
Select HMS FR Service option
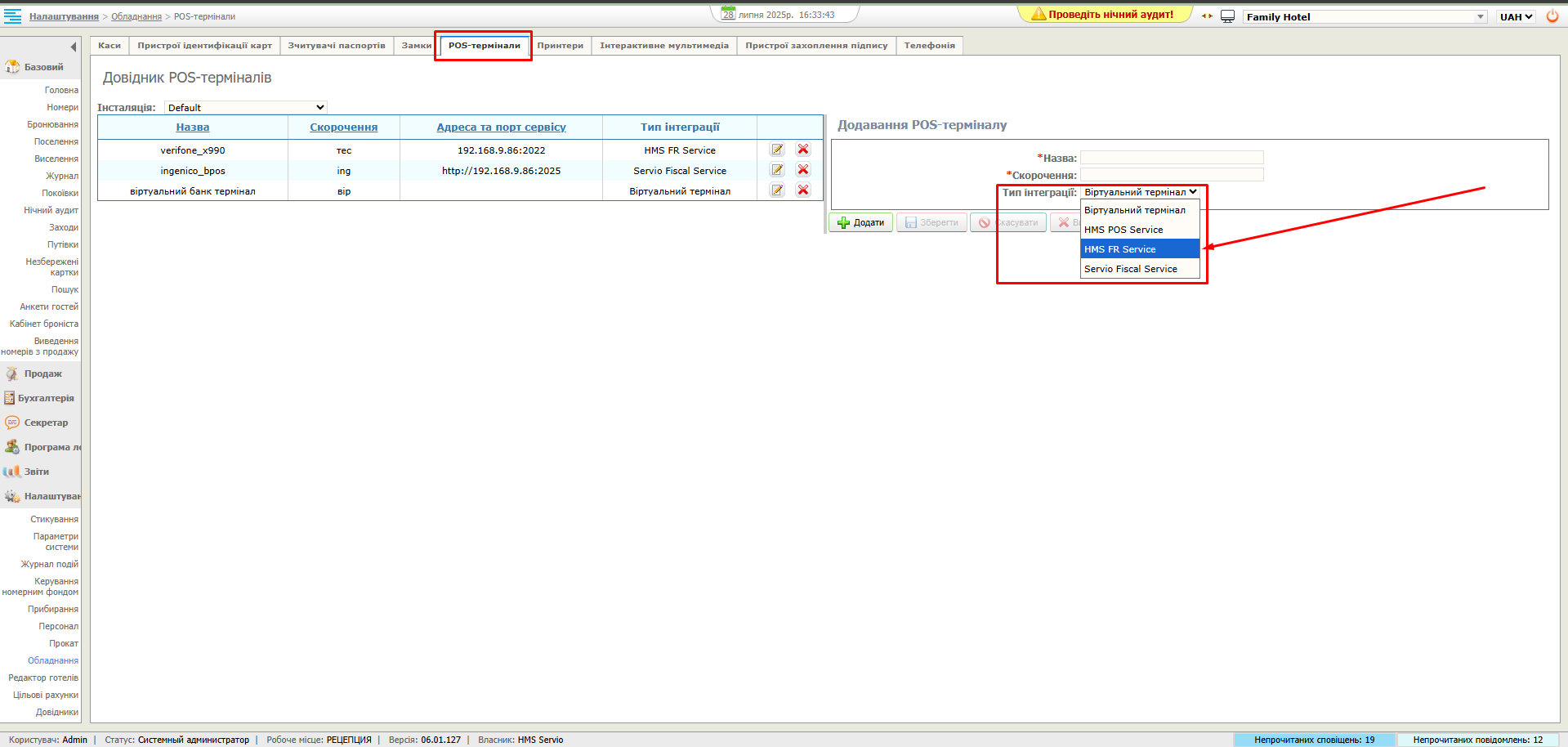(1139, 249)
